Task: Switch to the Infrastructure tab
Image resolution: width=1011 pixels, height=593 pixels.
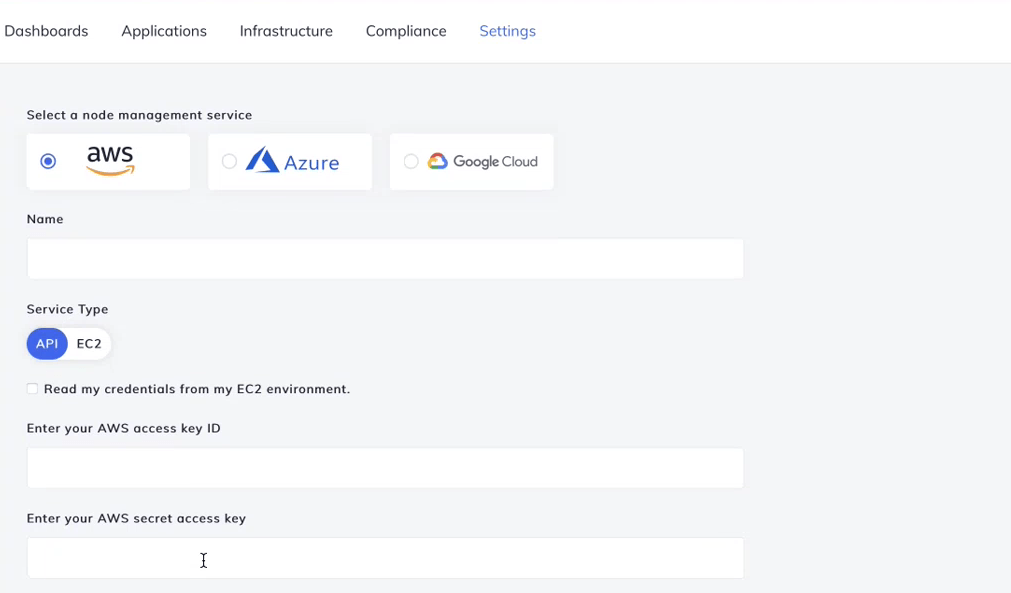Action: point(285,31)
